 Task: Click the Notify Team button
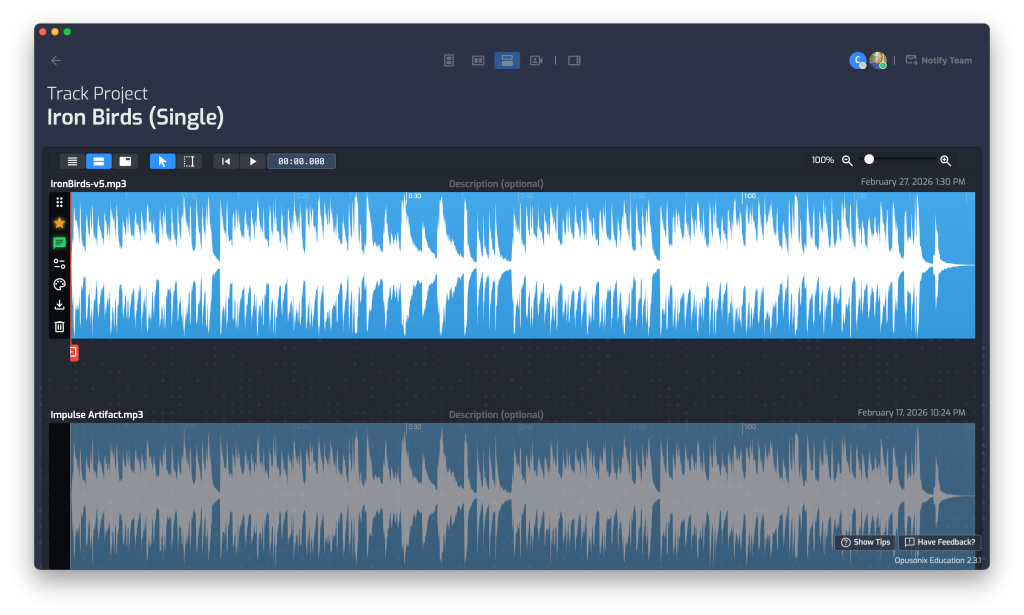tap(938, 60)
